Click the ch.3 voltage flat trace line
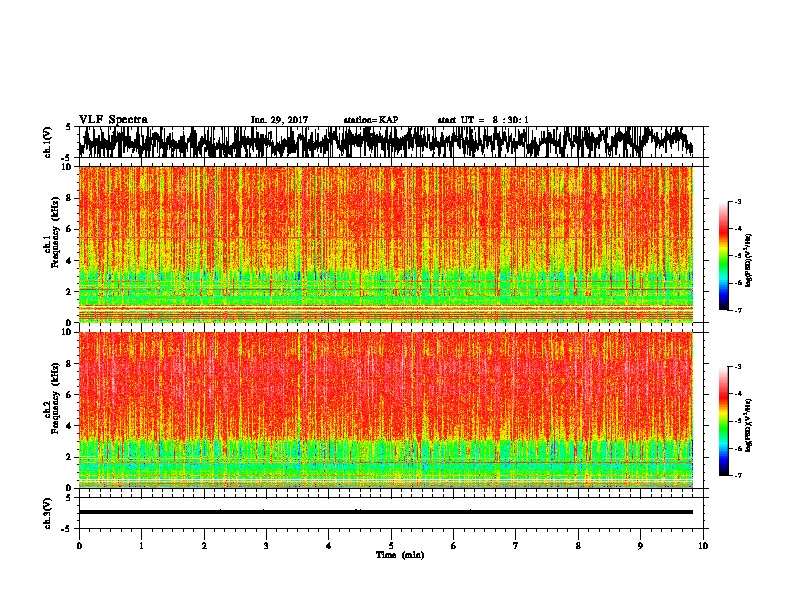The width and height of the screenshot is (792, 612). [x=385, y=512]
